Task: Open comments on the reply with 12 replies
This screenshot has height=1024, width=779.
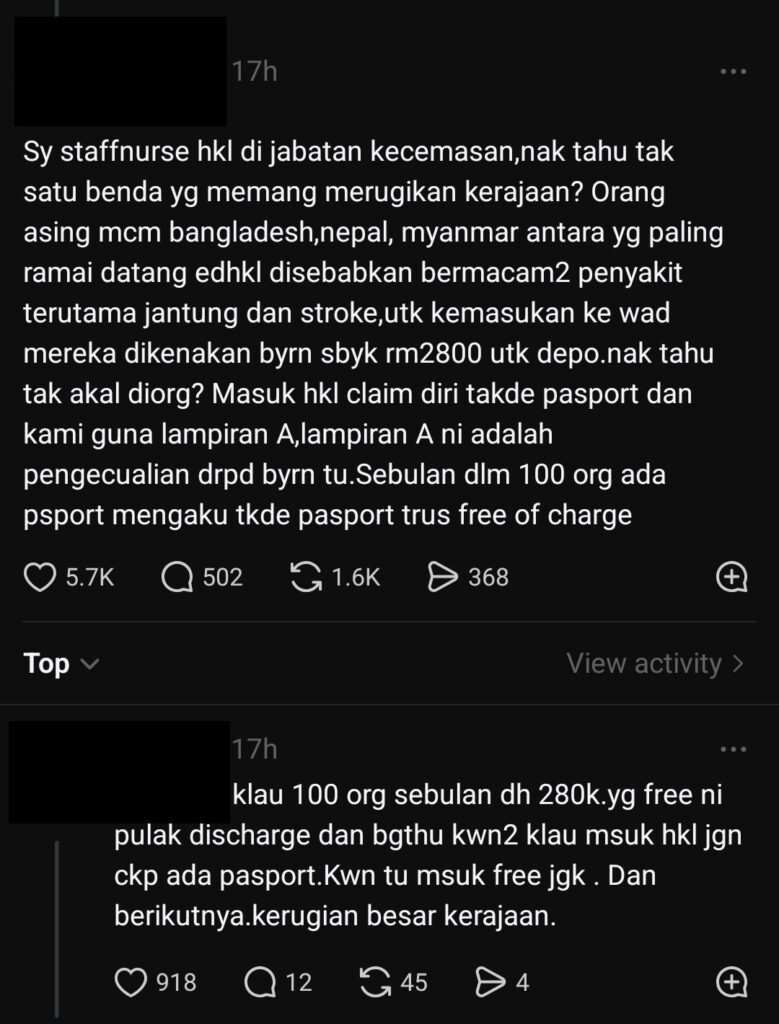Action: [261, 983]
